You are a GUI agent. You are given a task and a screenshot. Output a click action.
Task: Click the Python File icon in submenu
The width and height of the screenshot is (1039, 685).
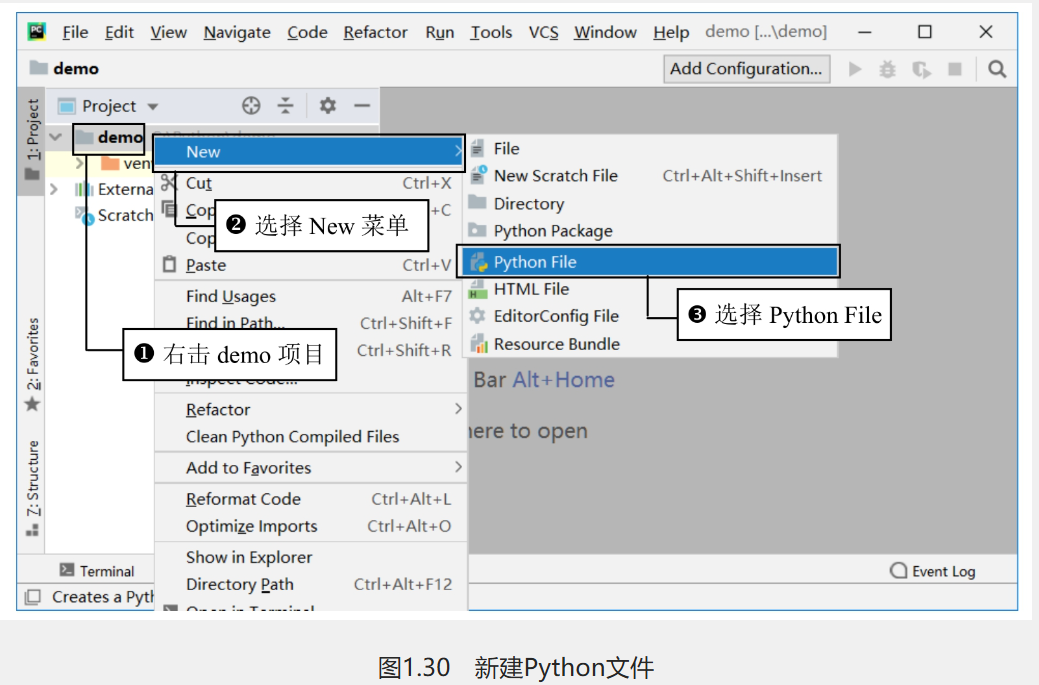tap(478, 262)
